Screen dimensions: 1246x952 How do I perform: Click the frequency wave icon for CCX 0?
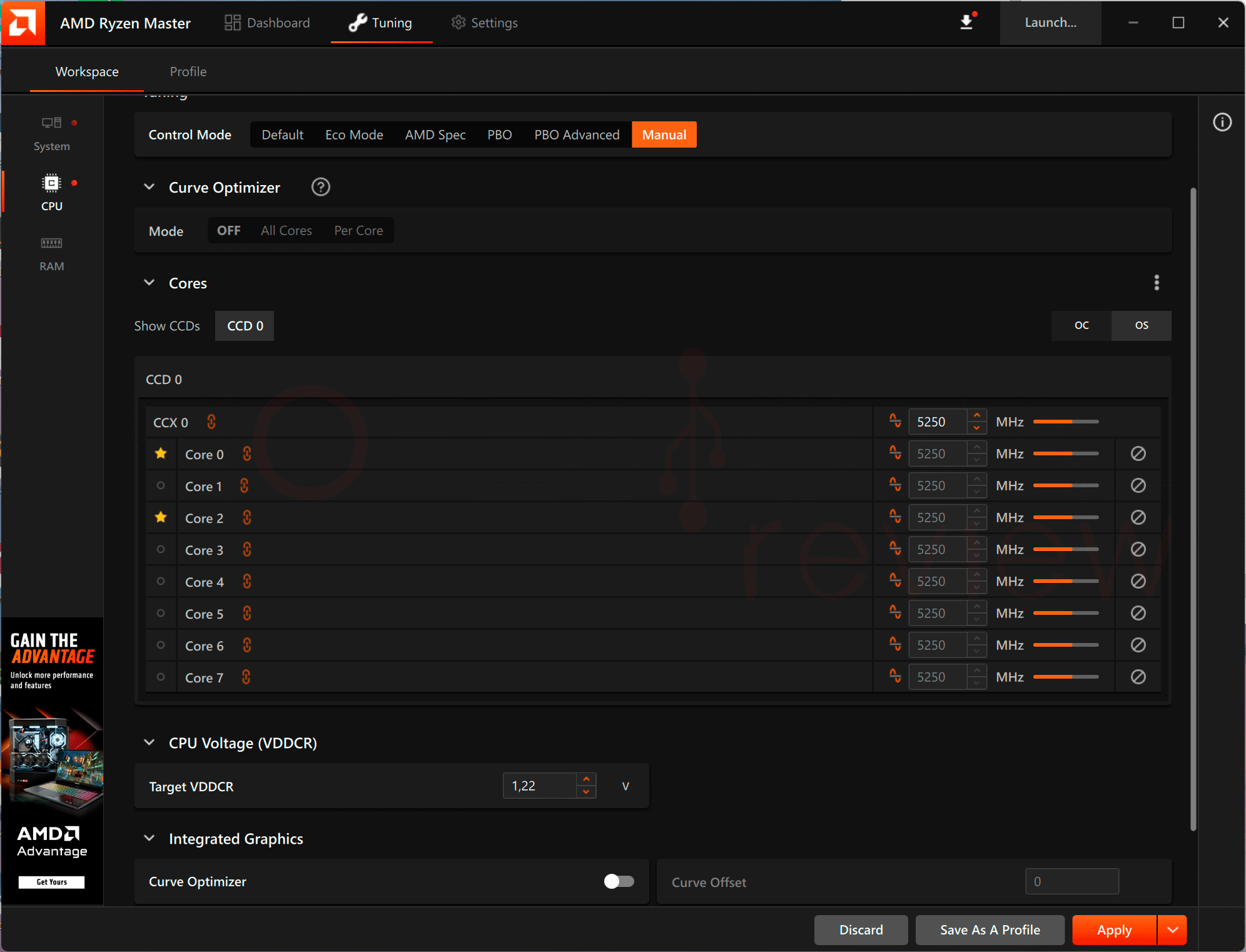point(895,421)
